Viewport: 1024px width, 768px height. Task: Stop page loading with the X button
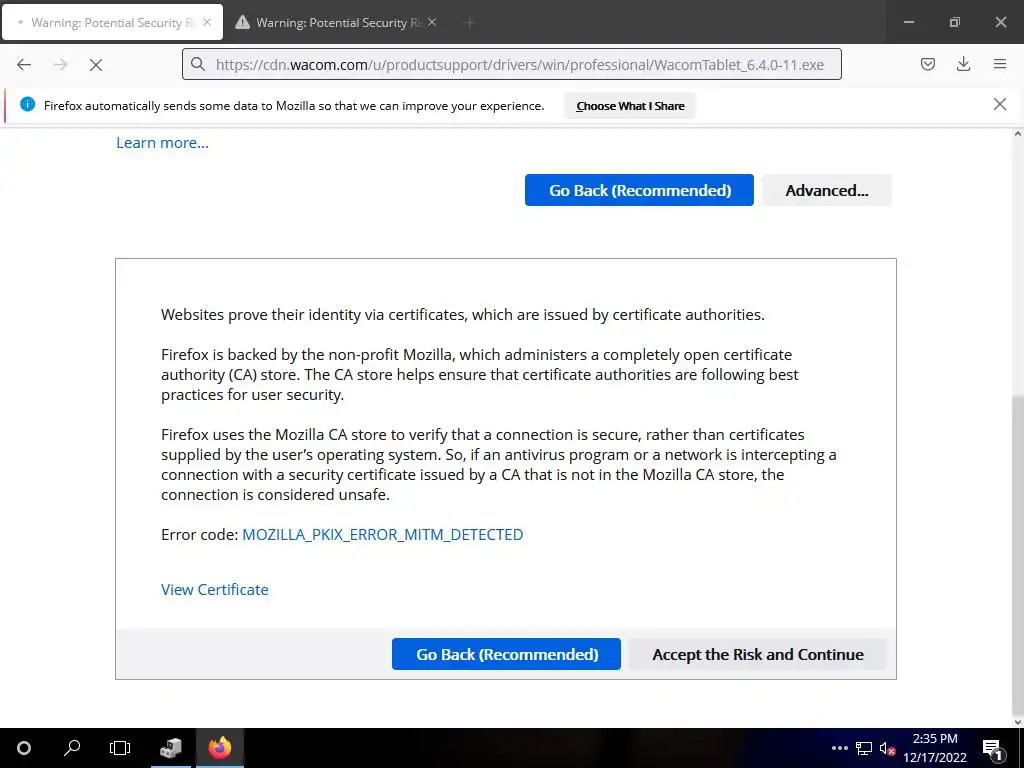coord(96,65)
